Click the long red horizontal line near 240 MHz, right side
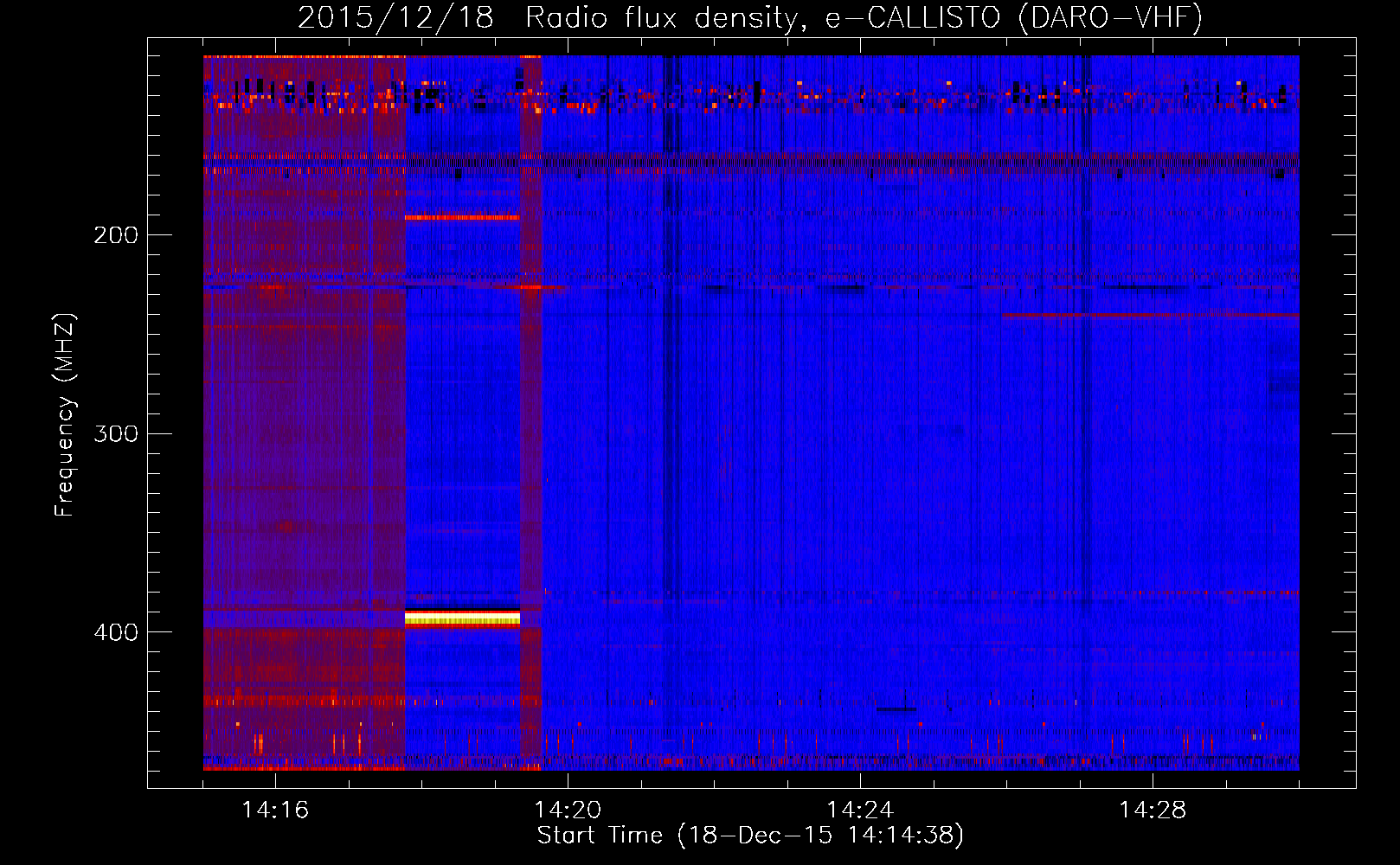This screenshot has width=1400, height=865. [1150, 315]
